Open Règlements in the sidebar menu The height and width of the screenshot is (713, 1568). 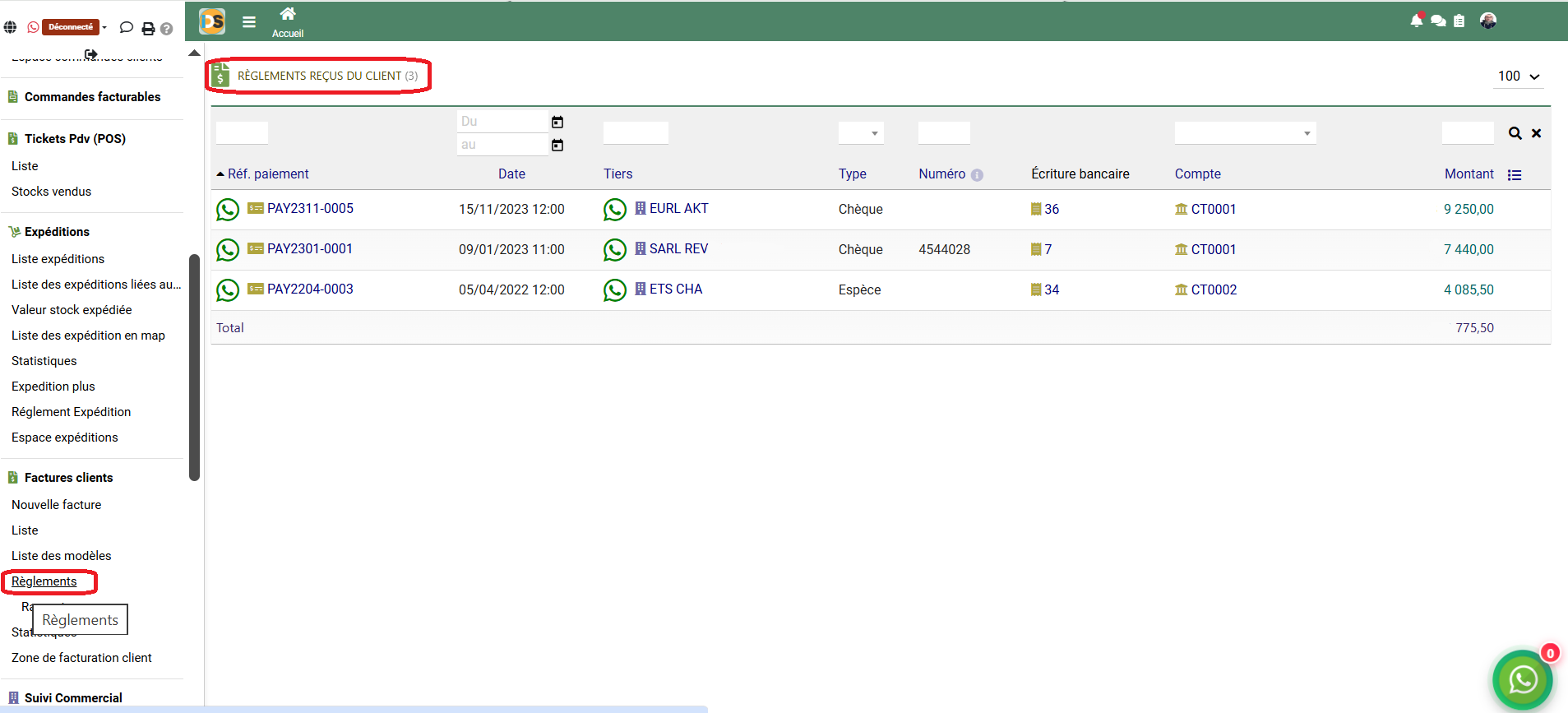click(44, 581)
